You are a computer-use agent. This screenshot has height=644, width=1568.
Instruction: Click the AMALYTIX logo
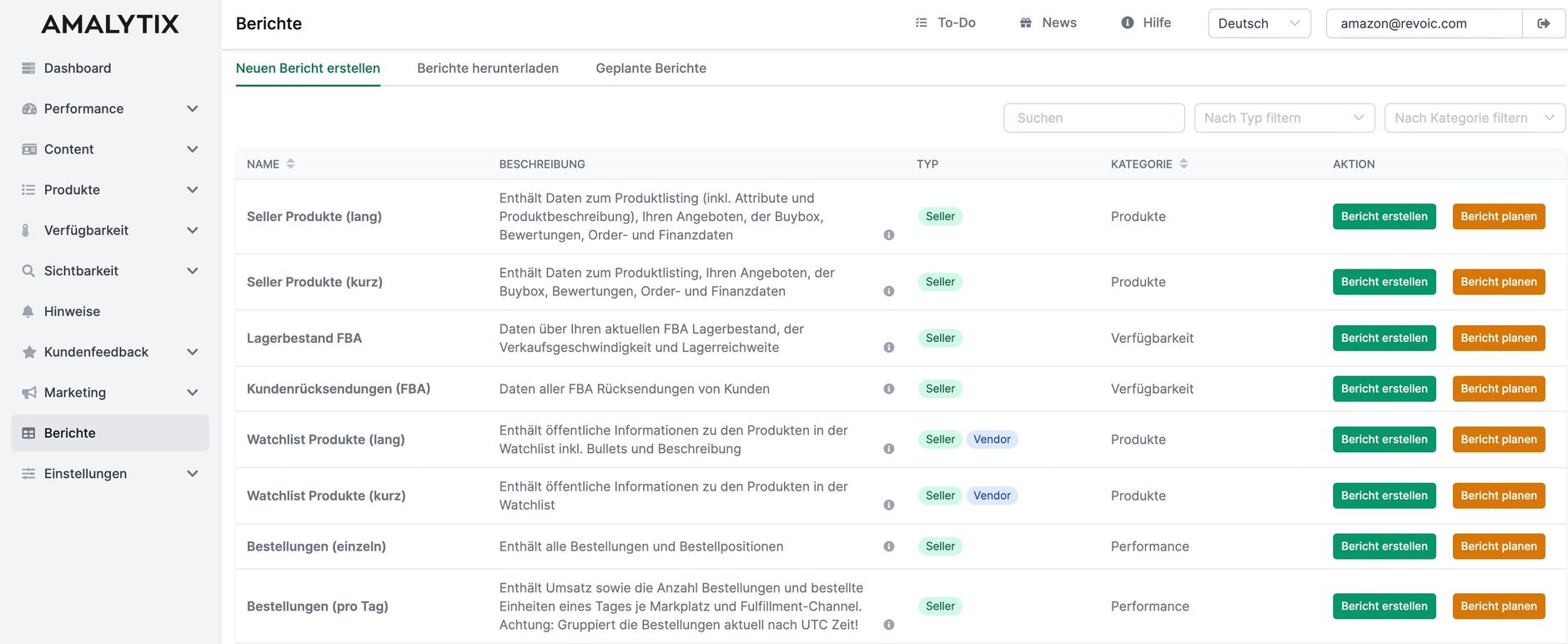110,24
